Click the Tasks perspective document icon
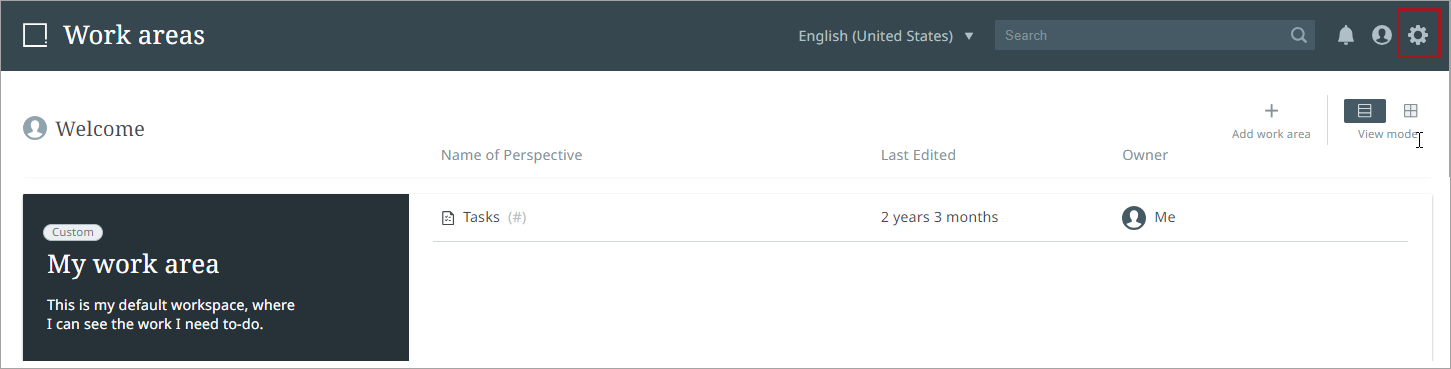1451x369 pixels. click(448, 218)
